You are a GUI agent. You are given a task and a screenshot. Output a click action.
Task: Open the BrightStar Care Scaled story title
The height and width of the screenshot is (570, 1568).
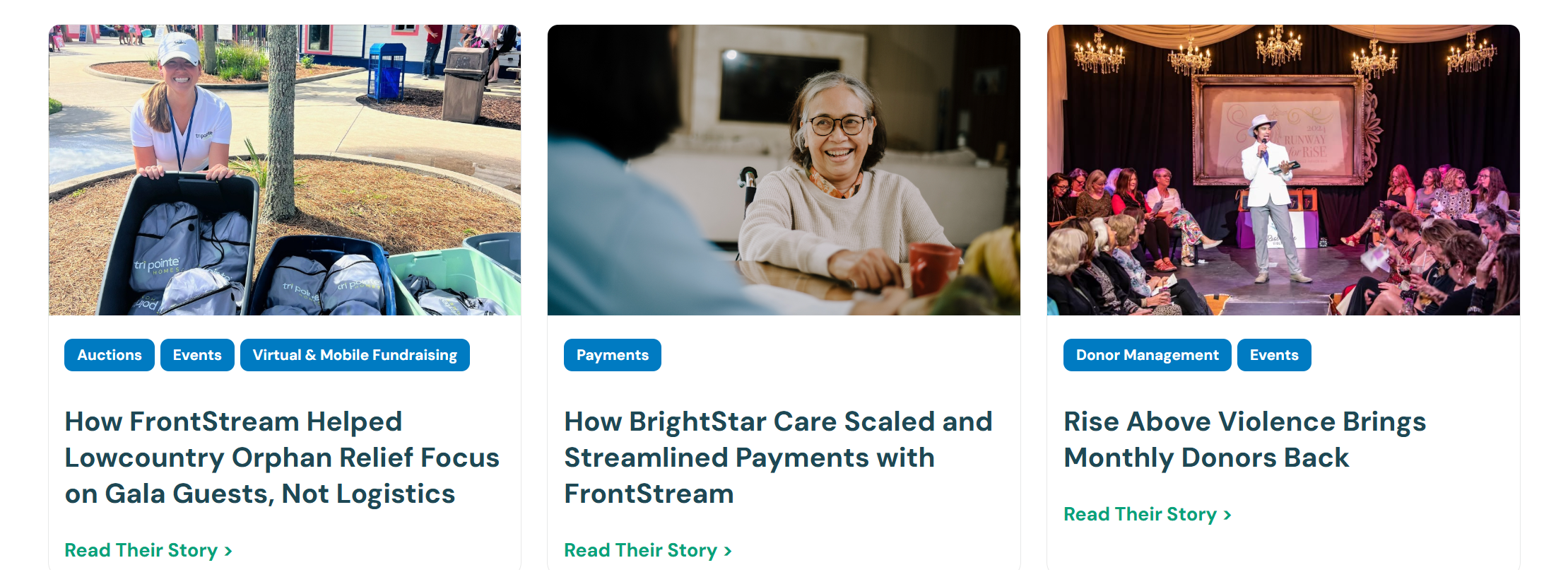coord(778,458)
